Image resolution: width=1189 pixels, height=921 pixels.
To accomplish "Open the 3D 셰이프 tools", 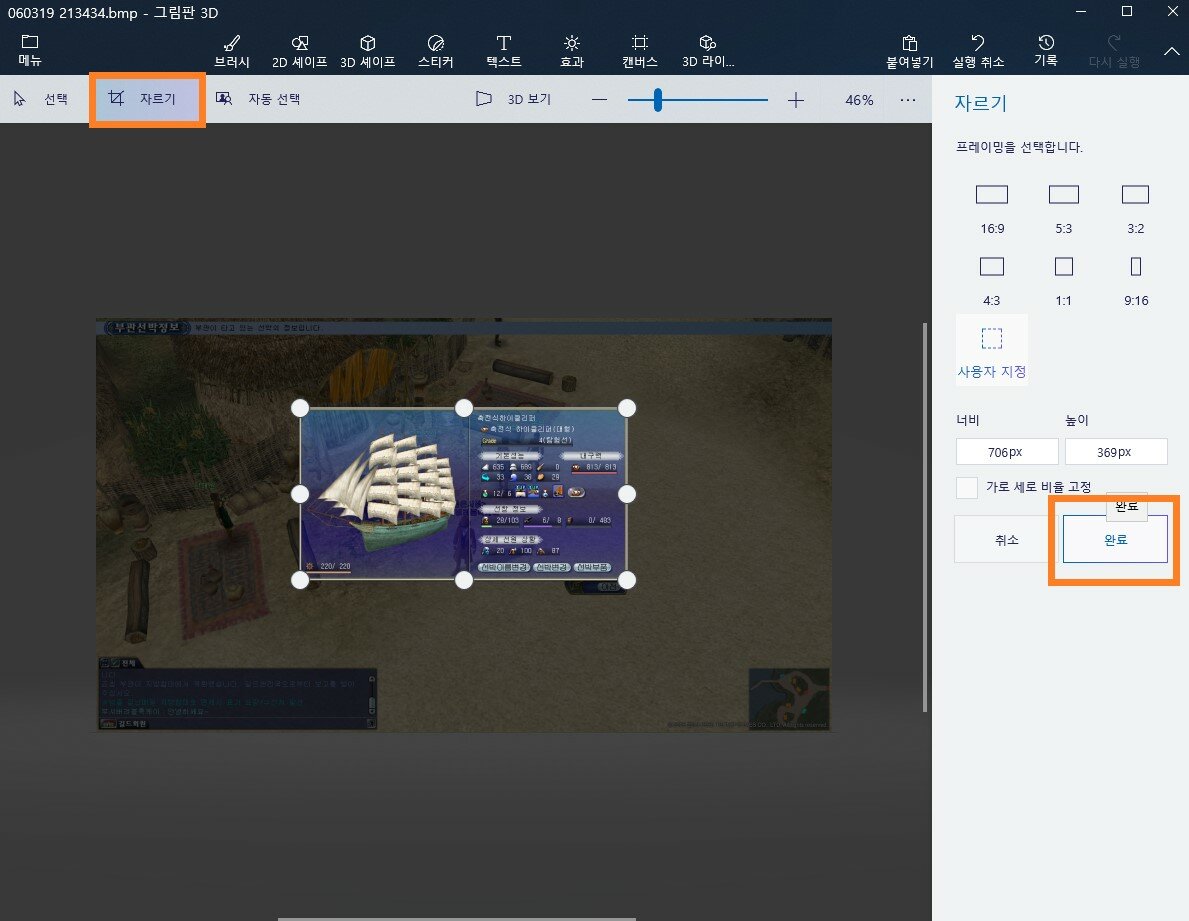I will 368,51.
